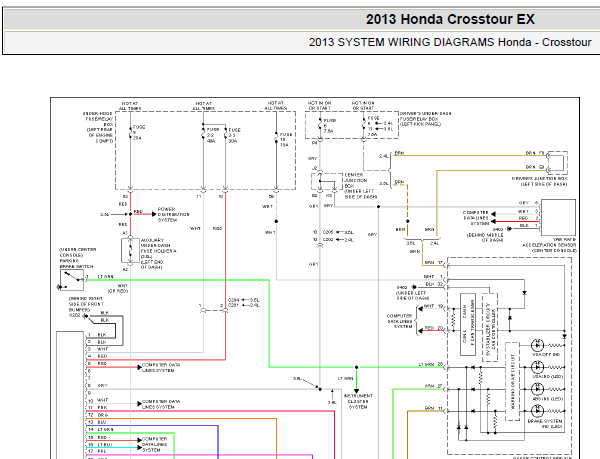
Task: Click the "AUXILIARY UNDER-DASH FUSE HOLDER A" label
Action: pyautogui.click(x=158, y=246)
